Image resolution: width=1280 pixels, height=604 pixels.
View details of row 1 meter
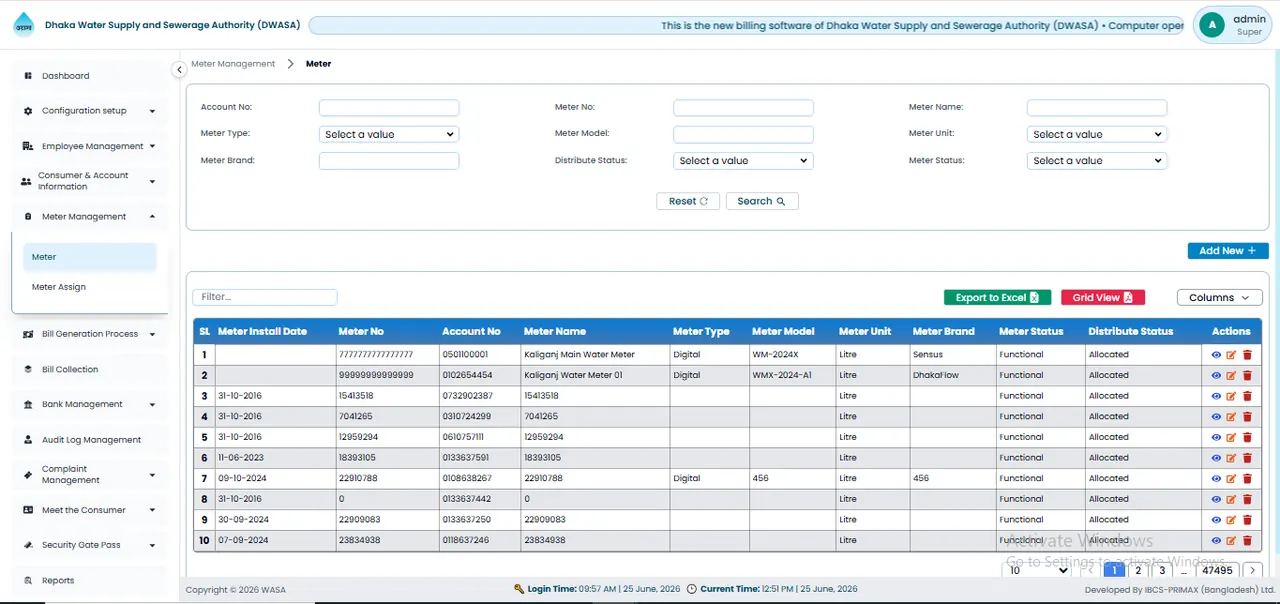(1216, 355)
